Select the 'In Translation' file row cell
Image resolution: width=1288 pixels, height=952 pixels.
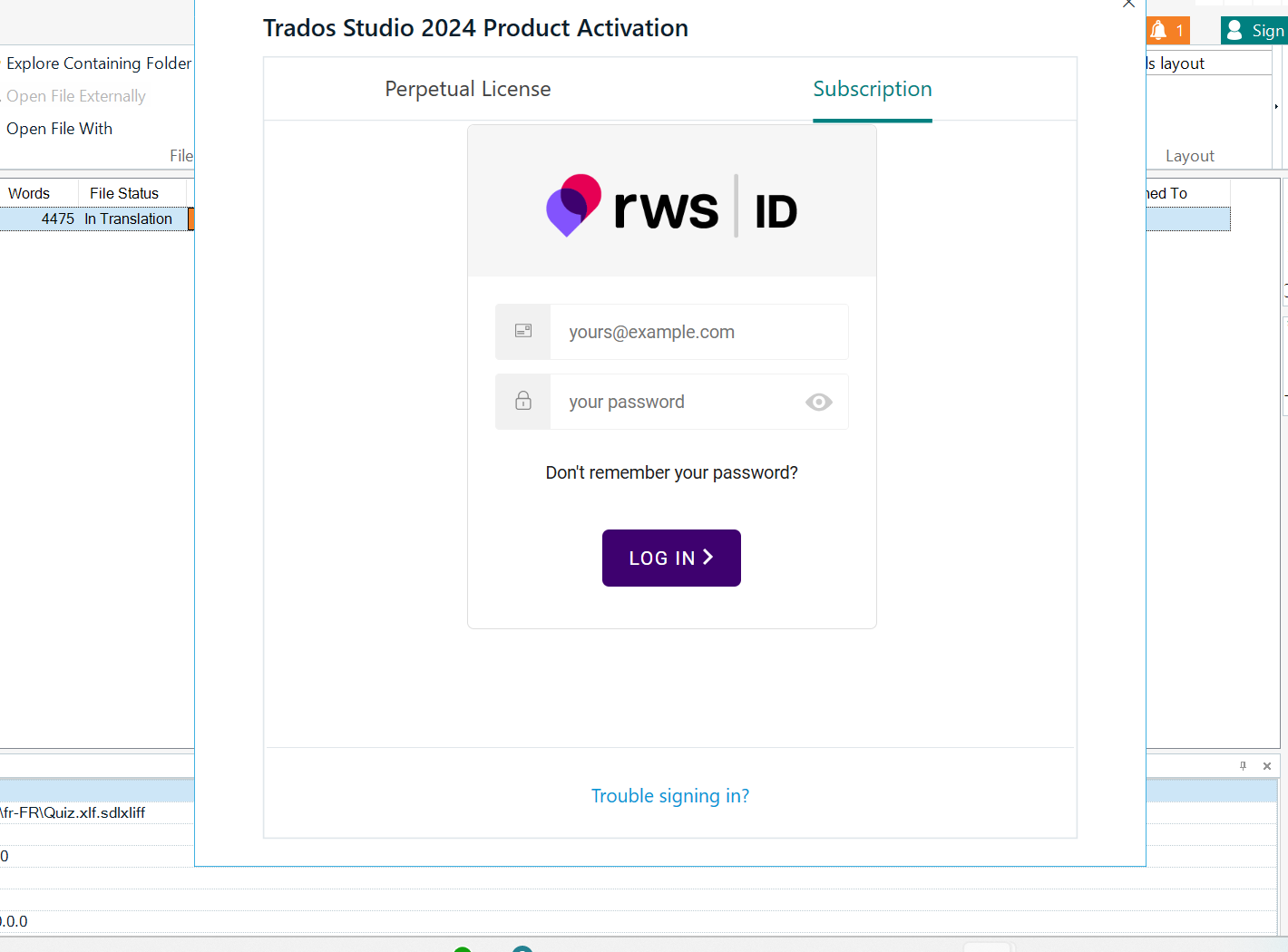click(128, 219)
